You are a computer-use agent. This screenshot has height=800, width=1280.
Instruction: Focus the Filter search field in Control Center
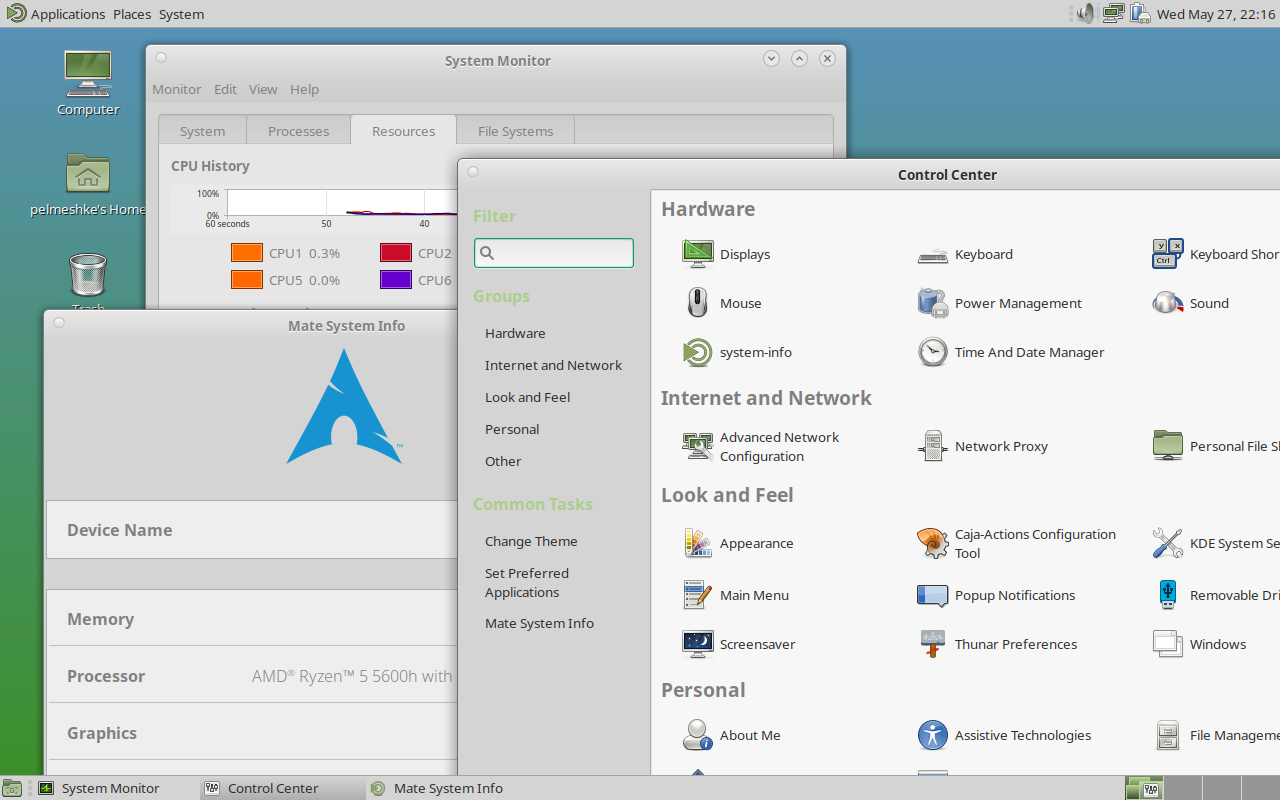(x=554, y=253)
